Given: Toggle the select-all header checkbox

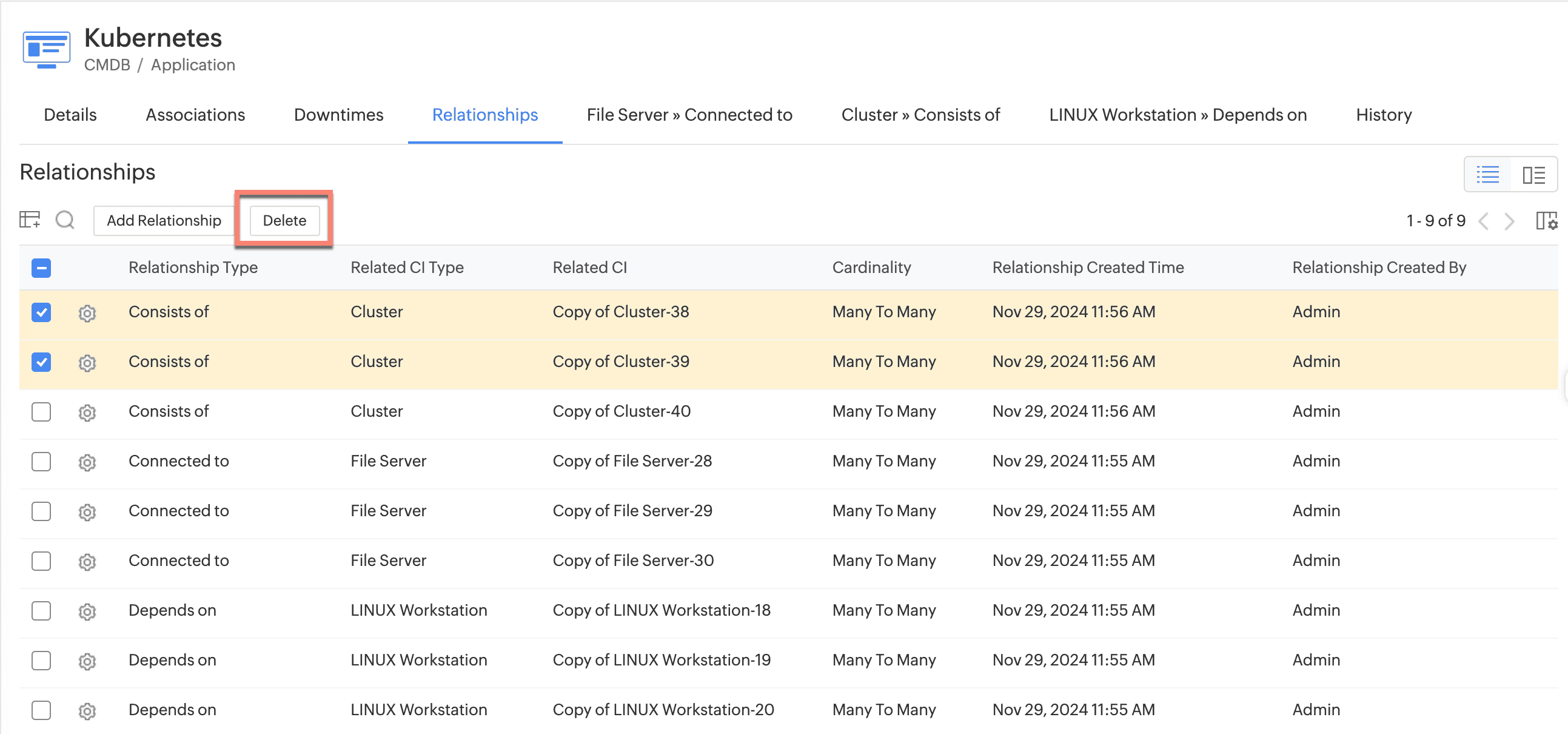Looking at the screenshot, I should click(x=41, y=268).
